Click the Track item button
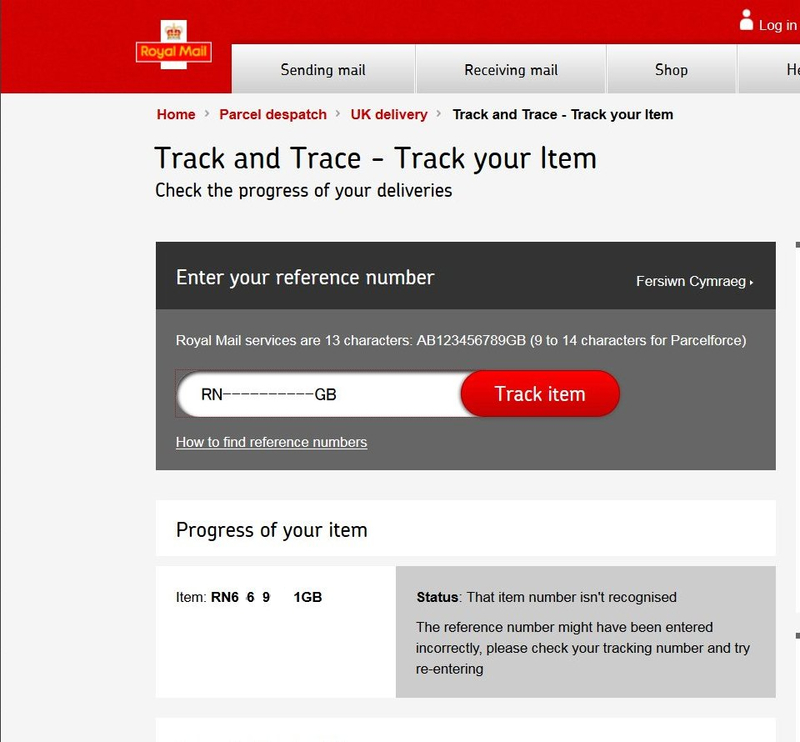The height and width of the screenshot is (742, 800). (x=540, y=393)
